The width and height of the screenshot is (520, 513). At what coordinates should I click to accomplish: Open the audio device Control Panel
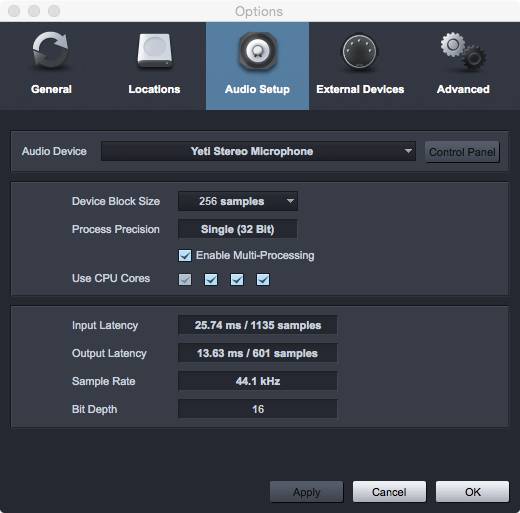462,152
